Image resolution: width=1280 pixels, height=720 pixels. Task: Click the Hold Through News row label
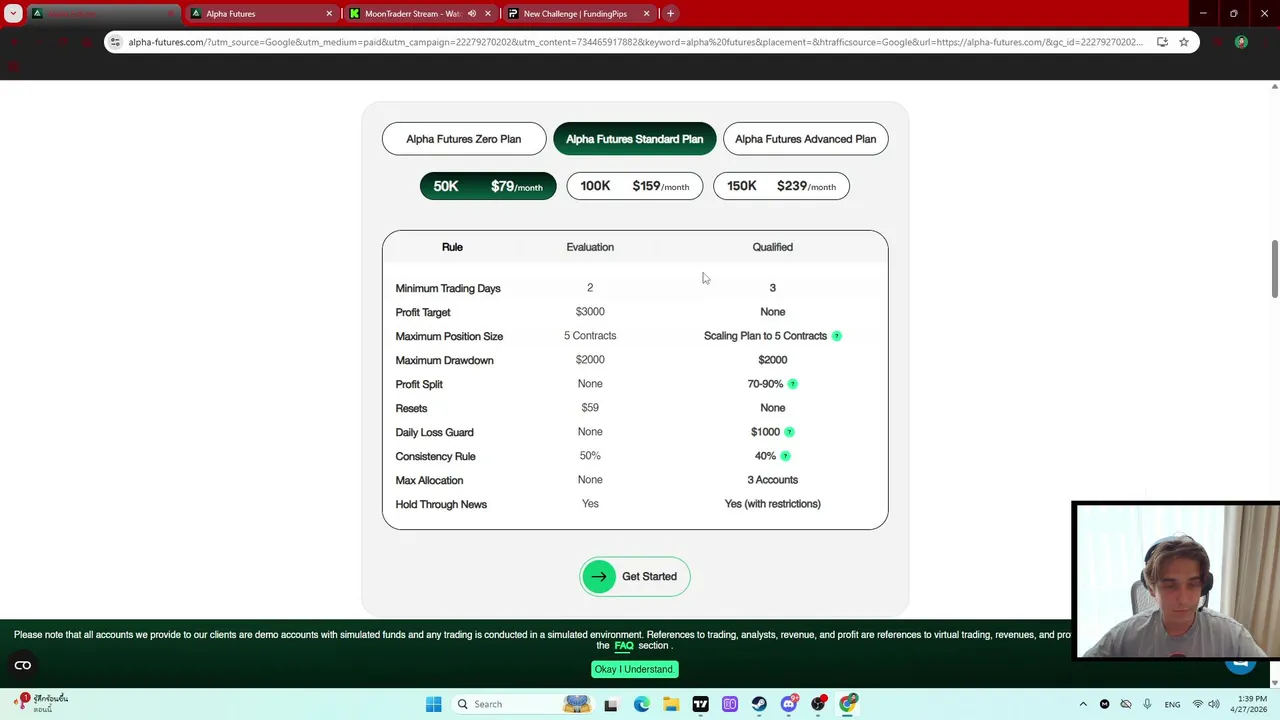point(441,504)
